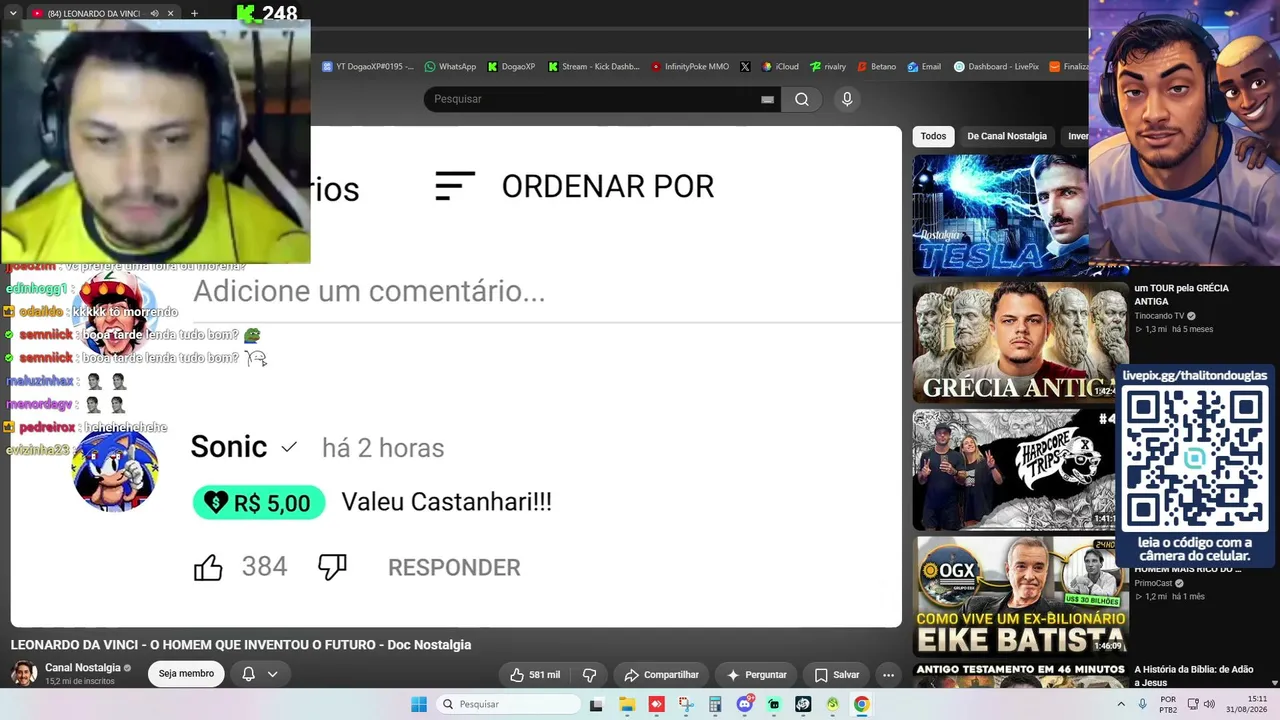Image resolution: width=1280 pixels, height=720 pixels.
Task: Open the DogaoXP bookmark
Action: (x=511, y=67)
